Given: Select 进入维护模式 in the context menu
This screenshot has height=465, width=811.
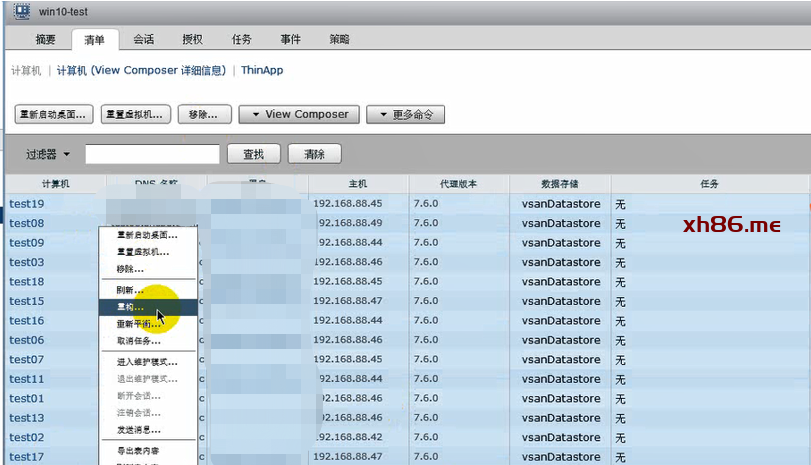Looking at the screenshot, I should 146,361.
